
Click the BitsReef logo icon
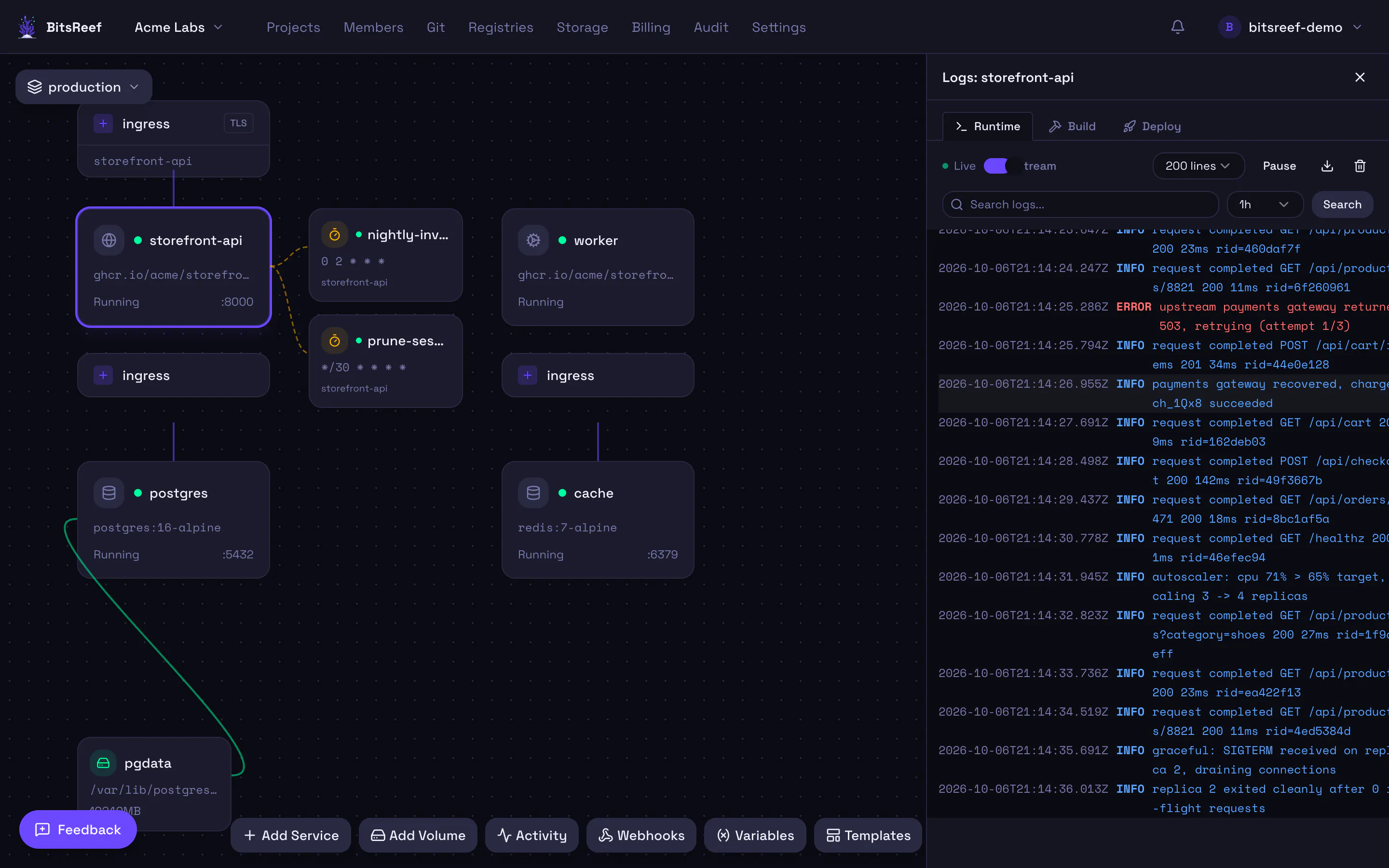pos(27,27)
